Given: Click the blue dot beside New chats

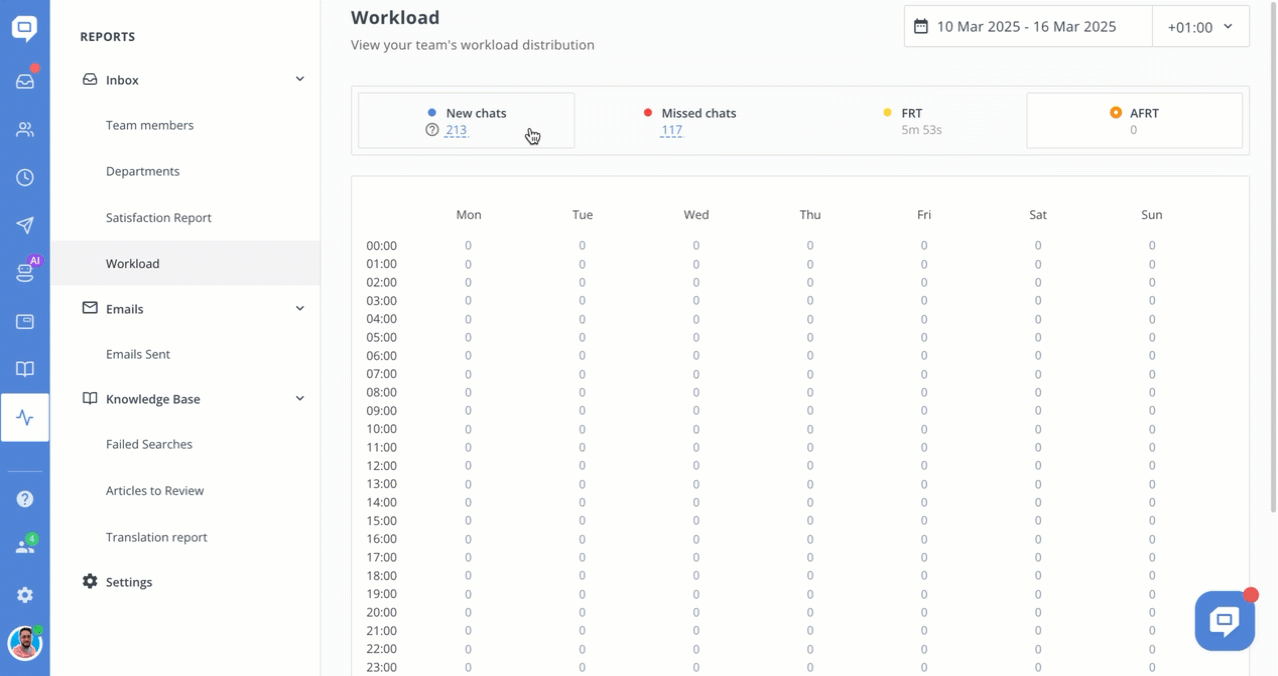Looking at the screenshot, I should pyautogui.click(x=432, y=113).
